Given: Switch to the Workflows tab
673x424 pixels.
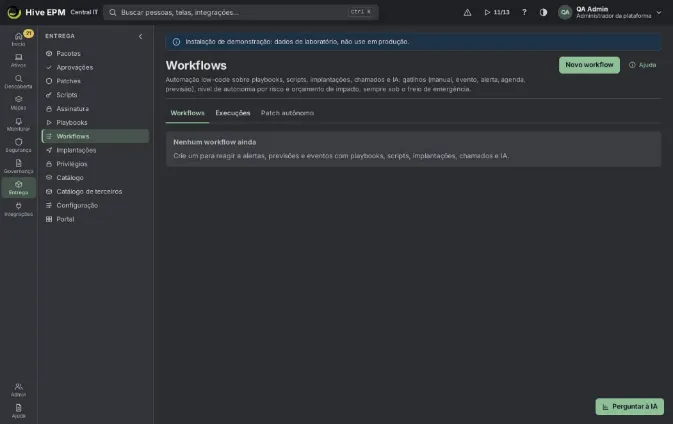Looking at the screenshot, I should (188, 113).
